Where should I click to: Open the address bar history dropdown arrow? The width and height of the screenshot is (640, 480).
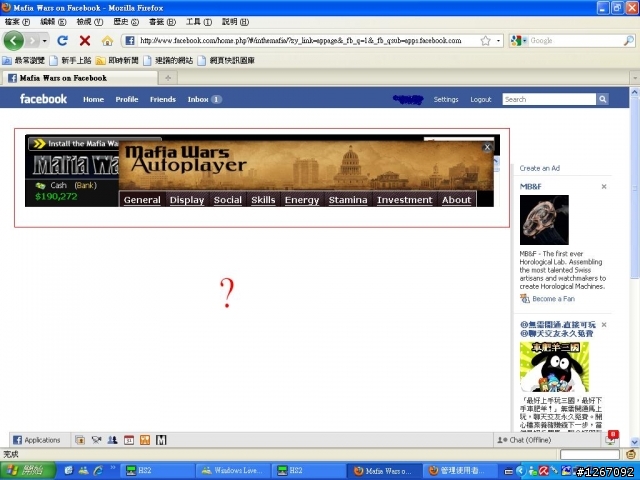pos(498,40)
